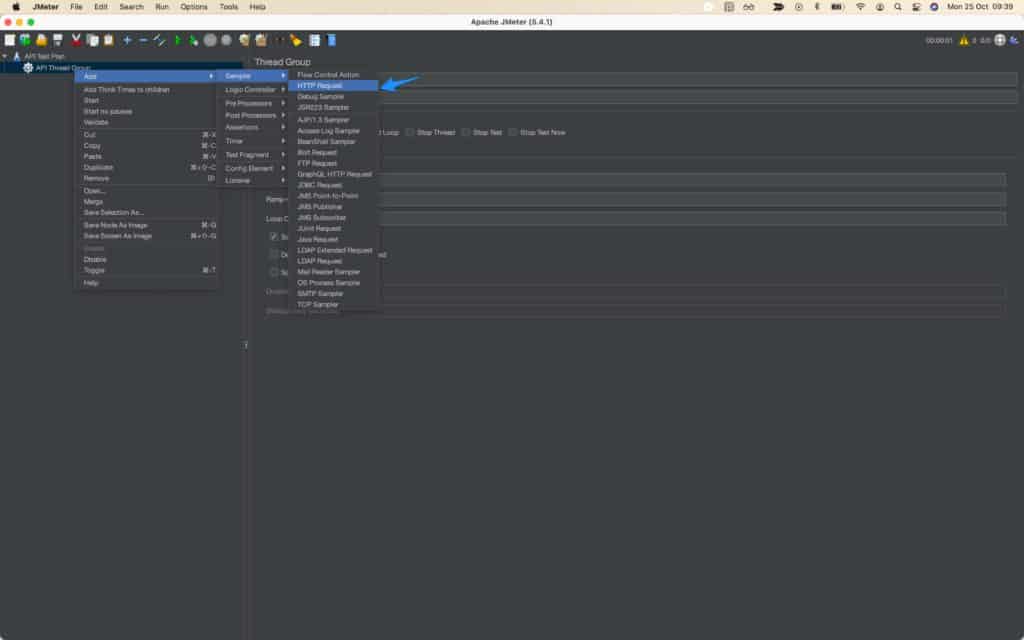
Task: Expand the Test Fragment submenu
Action: click(x=252, y=155)
